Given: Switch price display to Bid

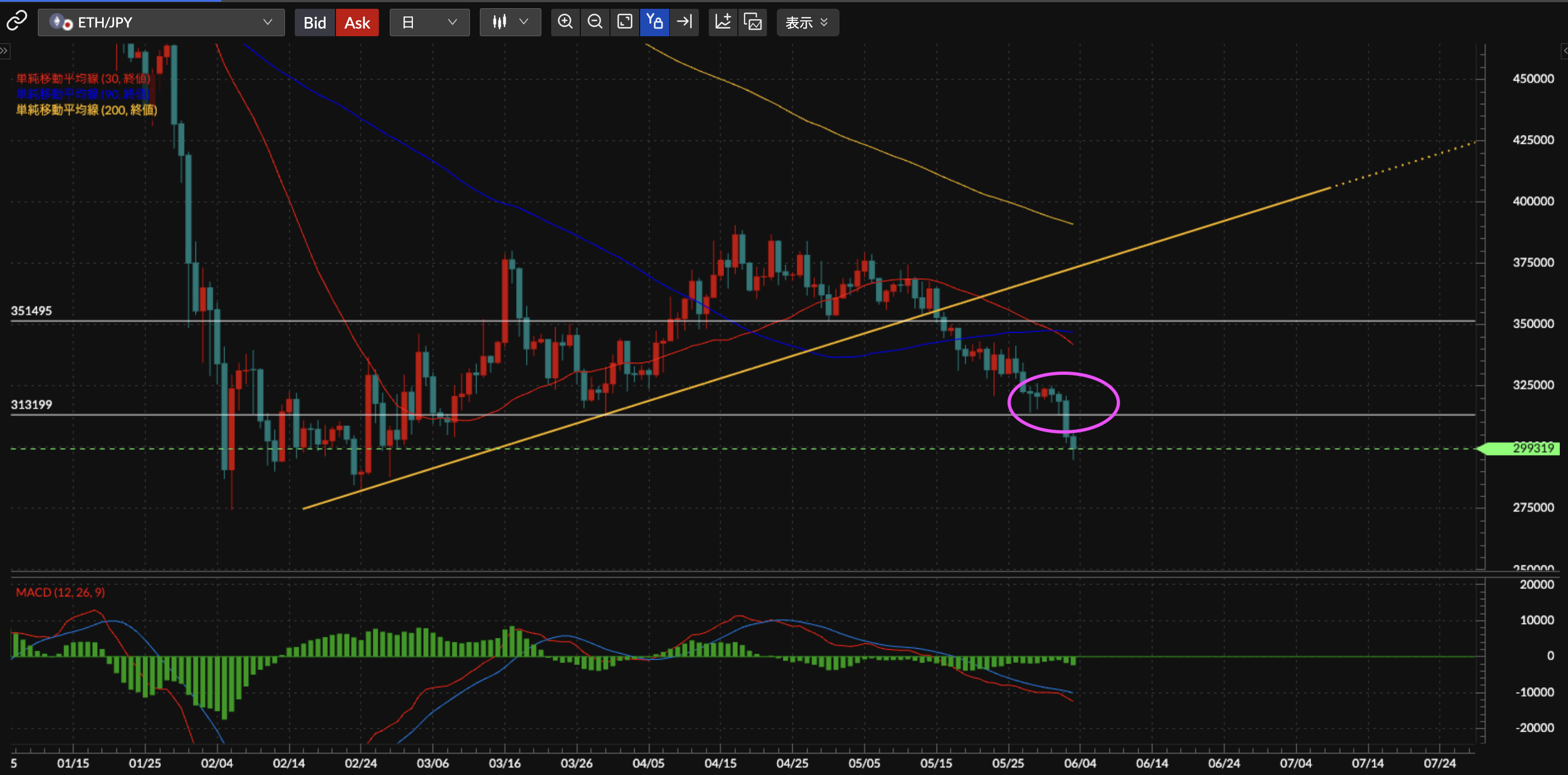Looking at the screenshot, I should 315,23.
